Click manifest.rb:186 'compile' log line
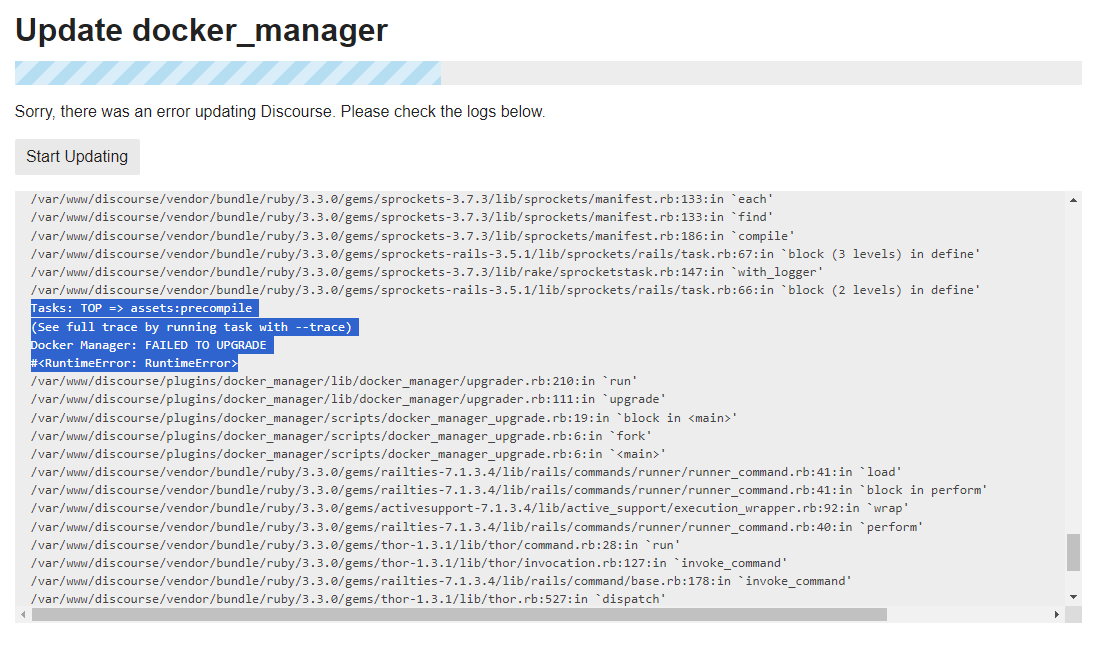Screen dimensions: 1098x646 point(412,236)
